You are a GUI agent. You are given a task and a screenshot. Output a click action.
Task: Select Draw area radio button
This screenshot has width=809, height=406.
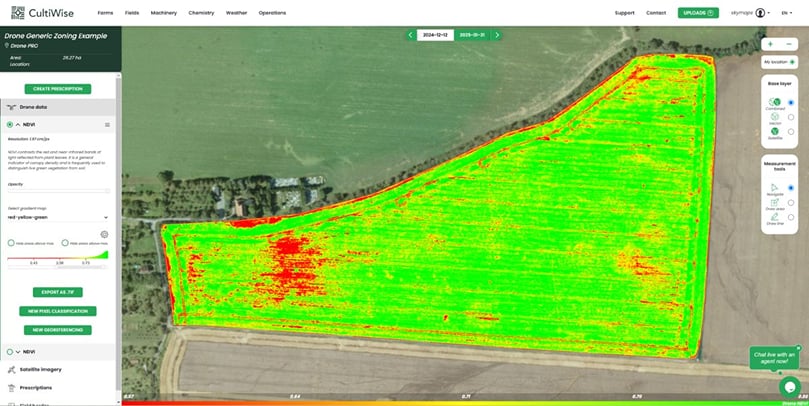tap(791, 203)
